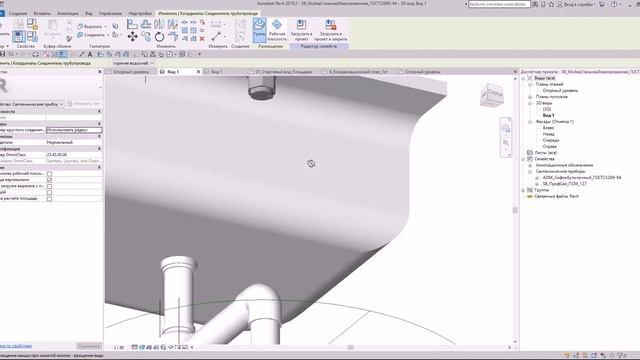Select the Спереди elevation in Project Browser

pyautogui.click(x=551, y=140)
